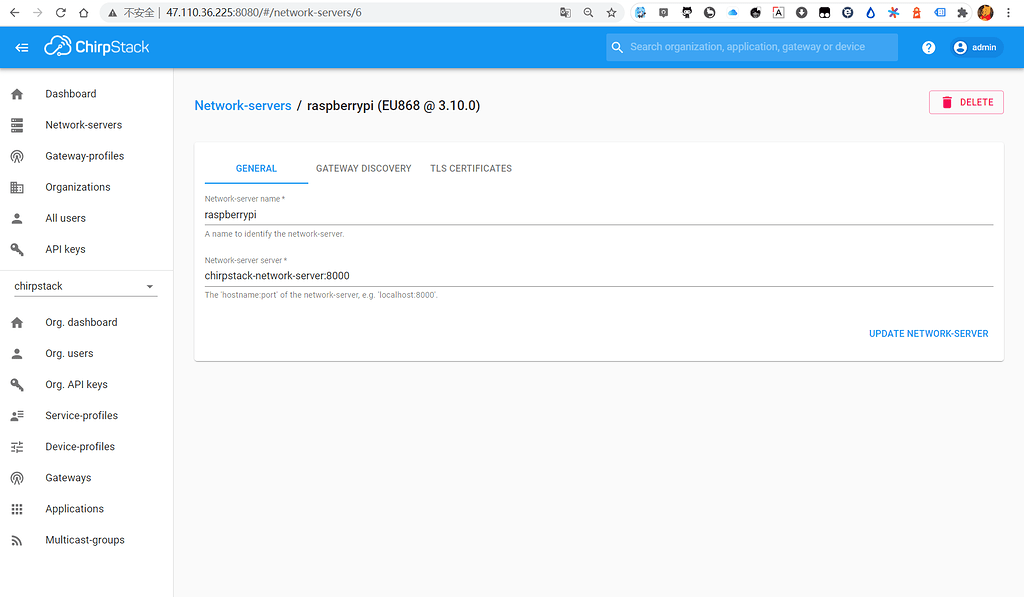Open the TLS CERTIFICATES tab
1024x597 pixels.
tap(471, 168)
